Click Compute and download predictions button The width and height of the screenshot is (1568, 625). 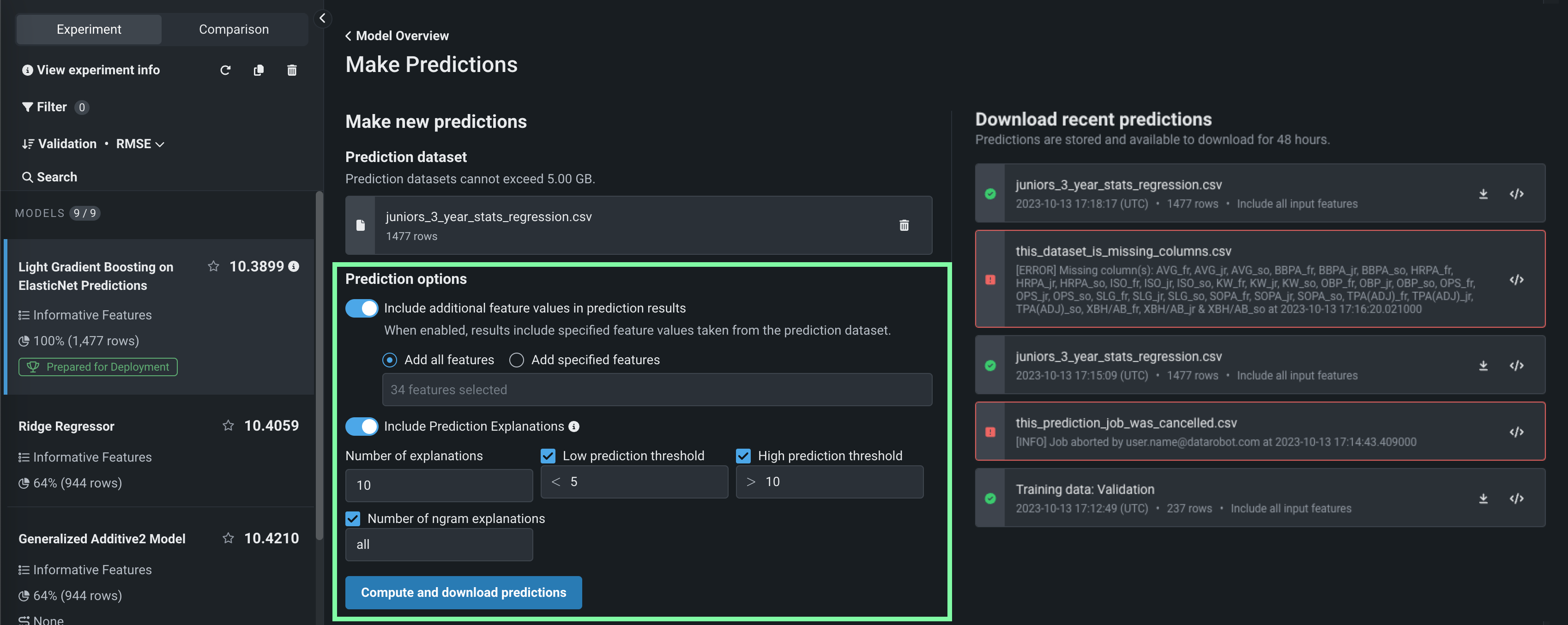[x=463, y=593]
